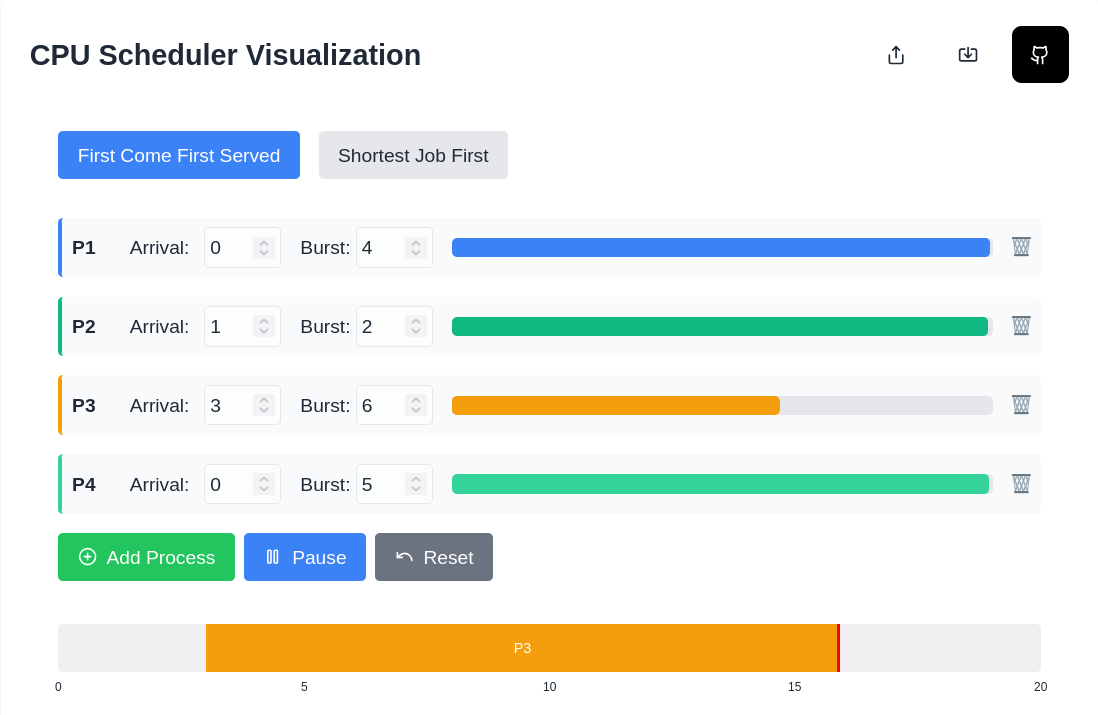Add a new process
This screenshot has width=1098, height=715.
tap(146, 557)
